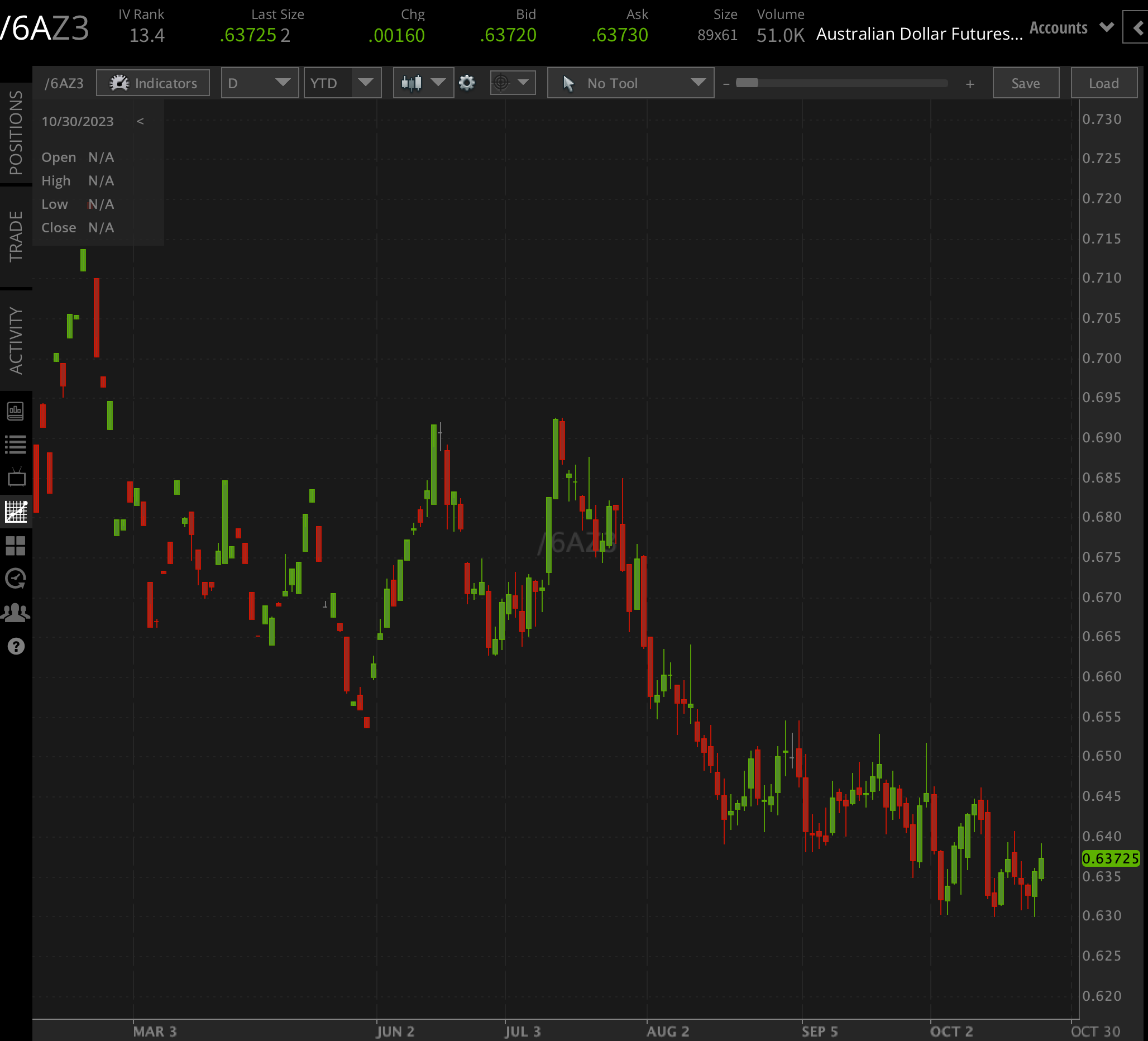Click the Save chart button
The height and width of the screenshot is (1041, 1148).
click(1025, 83)
